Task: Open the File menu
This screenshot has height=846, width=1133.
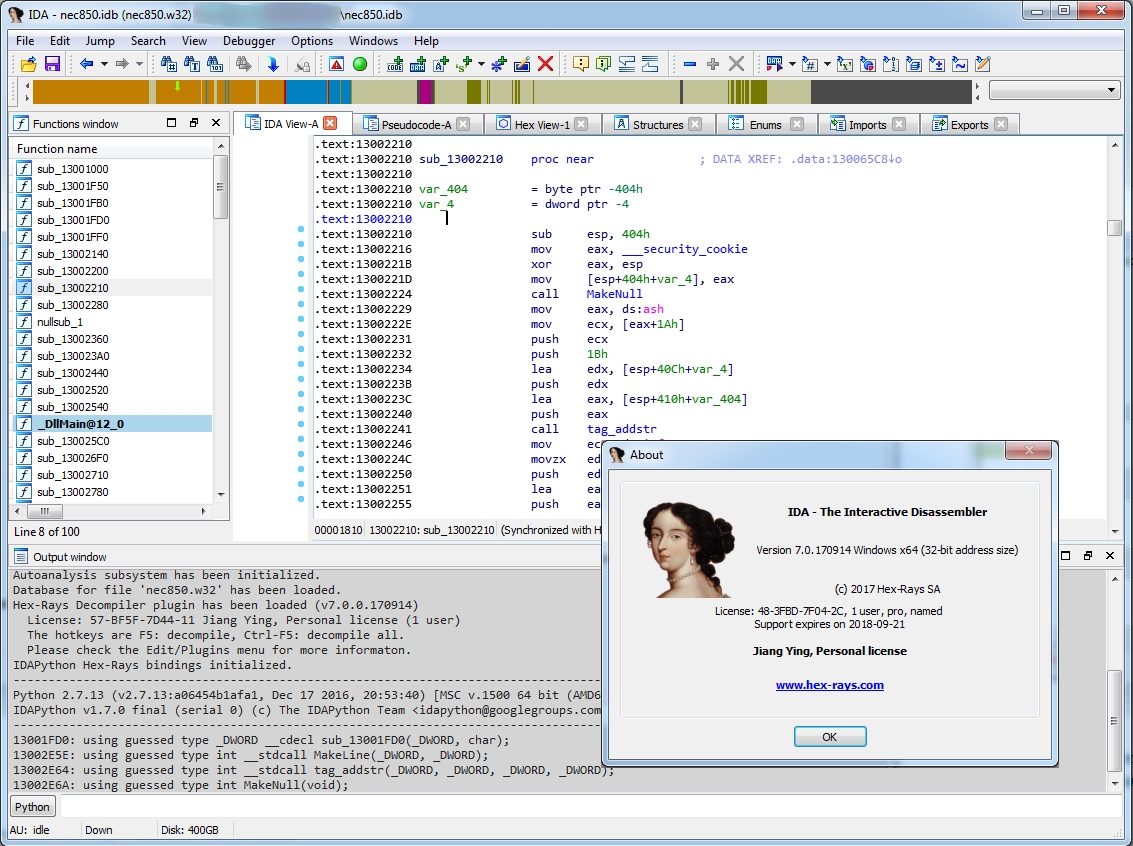Action: click(x=25, y=40)
